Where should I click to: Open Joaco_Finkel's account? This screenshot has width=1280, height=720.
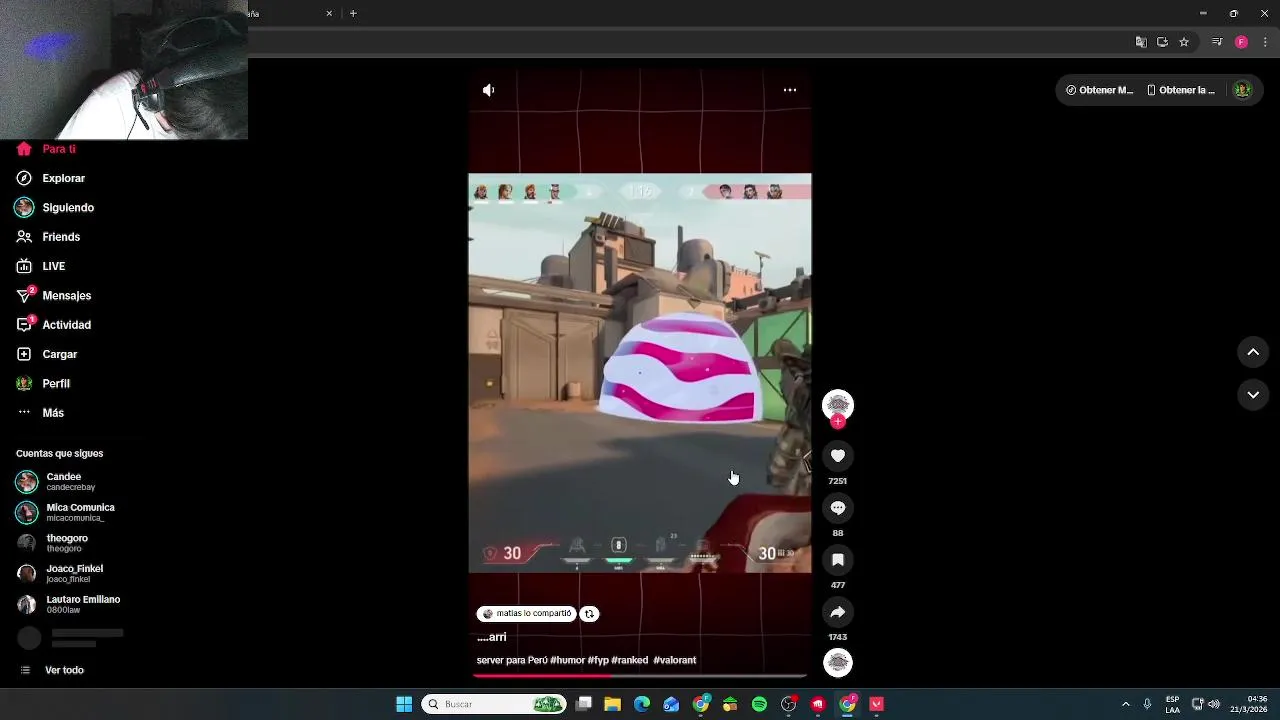(60, 574)
